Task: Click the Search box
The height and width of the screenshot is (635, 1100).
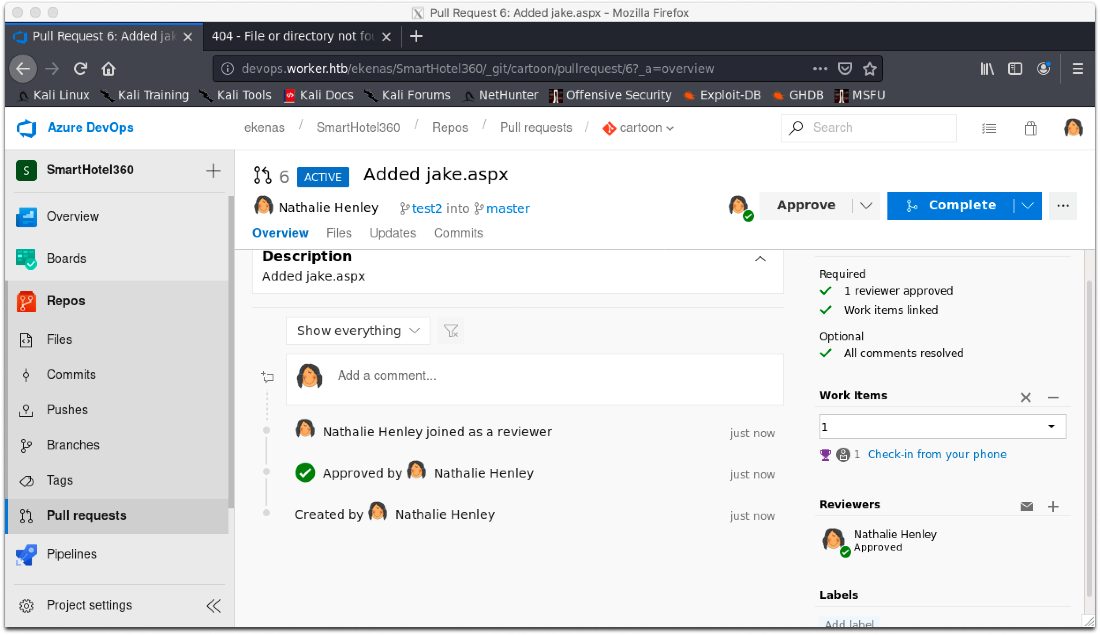Action: (x=868, y=128)
